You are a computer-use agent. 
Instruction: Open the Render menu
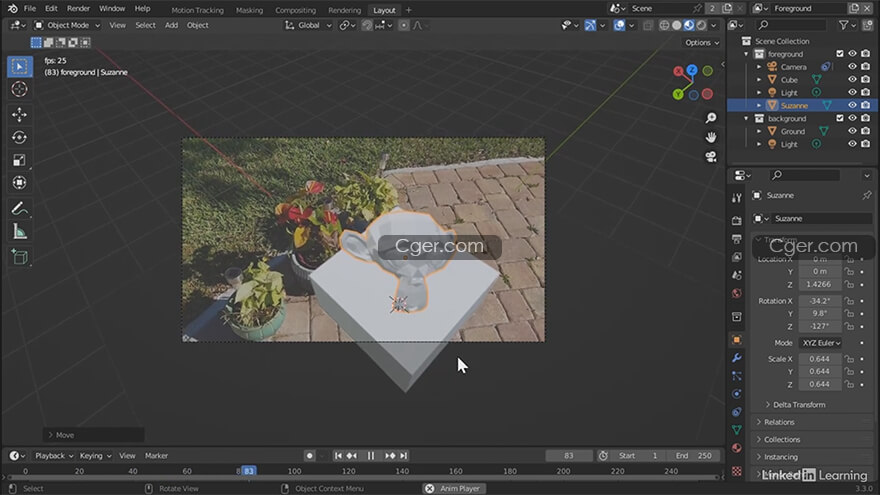tap(78, 8)
